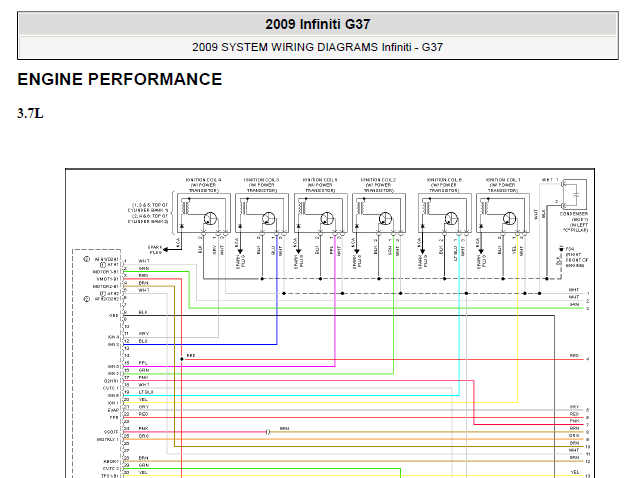Click the 'GND' pin label on the connector

pos(114,315)
